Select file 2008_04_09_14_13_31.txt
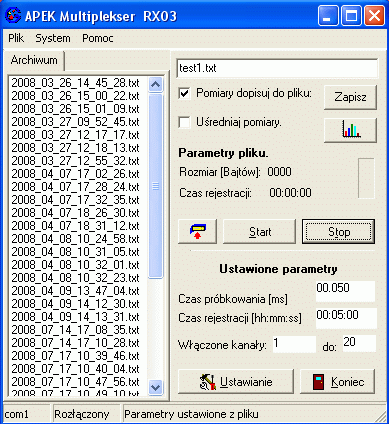The width and height of the screenshot is (389, 424). pyautogui.click(x=75, y=317)
